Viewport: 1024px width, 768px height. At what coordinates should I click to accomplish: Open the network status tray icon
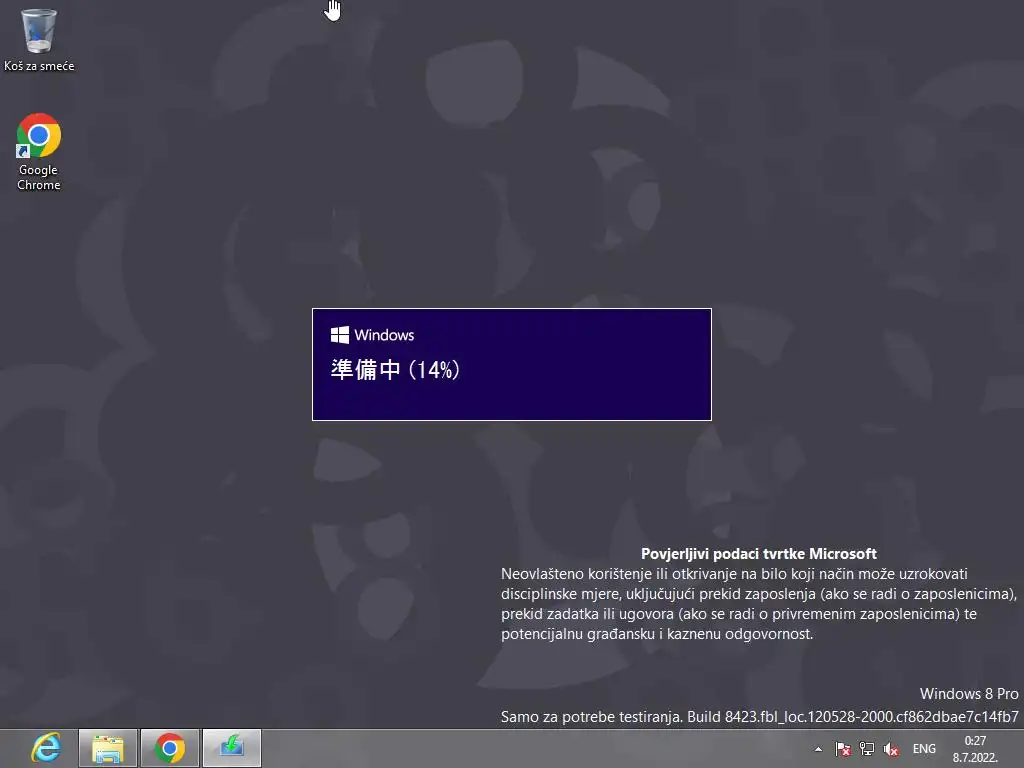pyautogui.click(x=867, y=749)
